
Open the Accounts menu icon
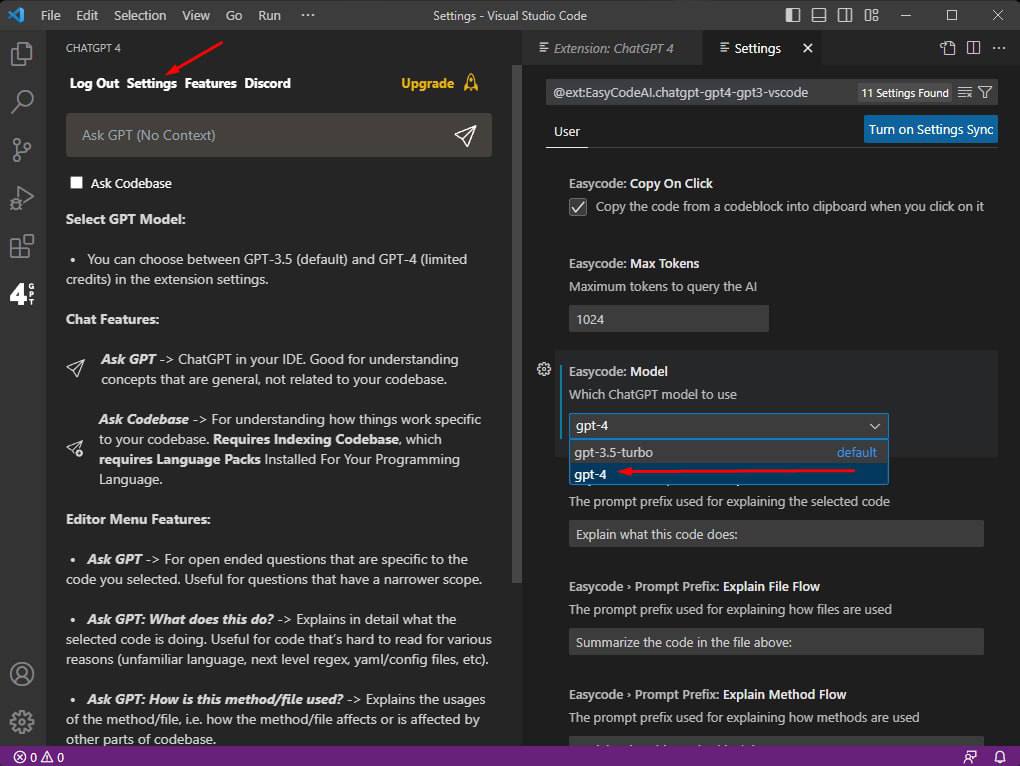tap(22, 674)
